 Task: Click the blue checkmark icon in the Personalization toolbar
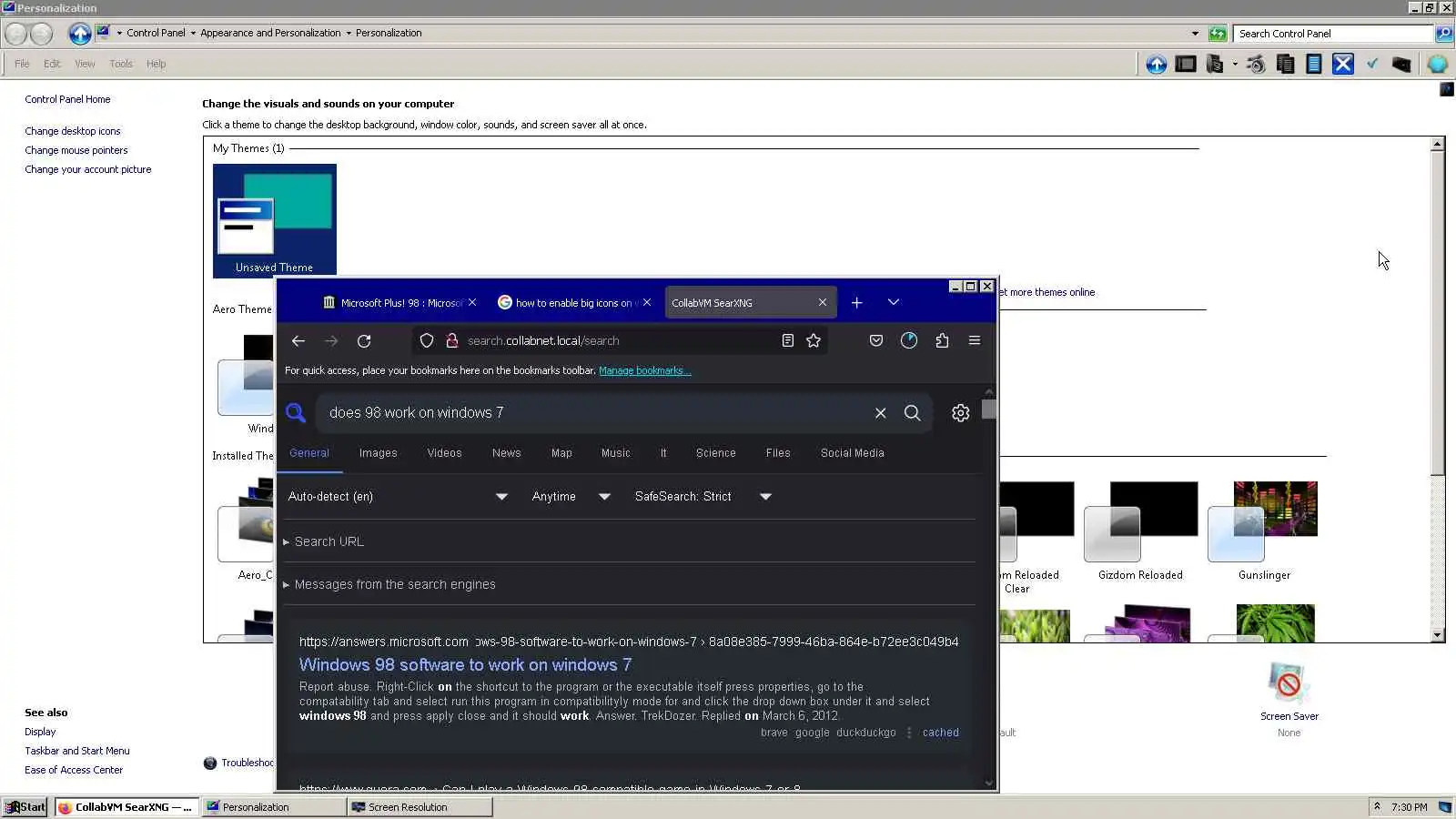tap(1372, 64)
